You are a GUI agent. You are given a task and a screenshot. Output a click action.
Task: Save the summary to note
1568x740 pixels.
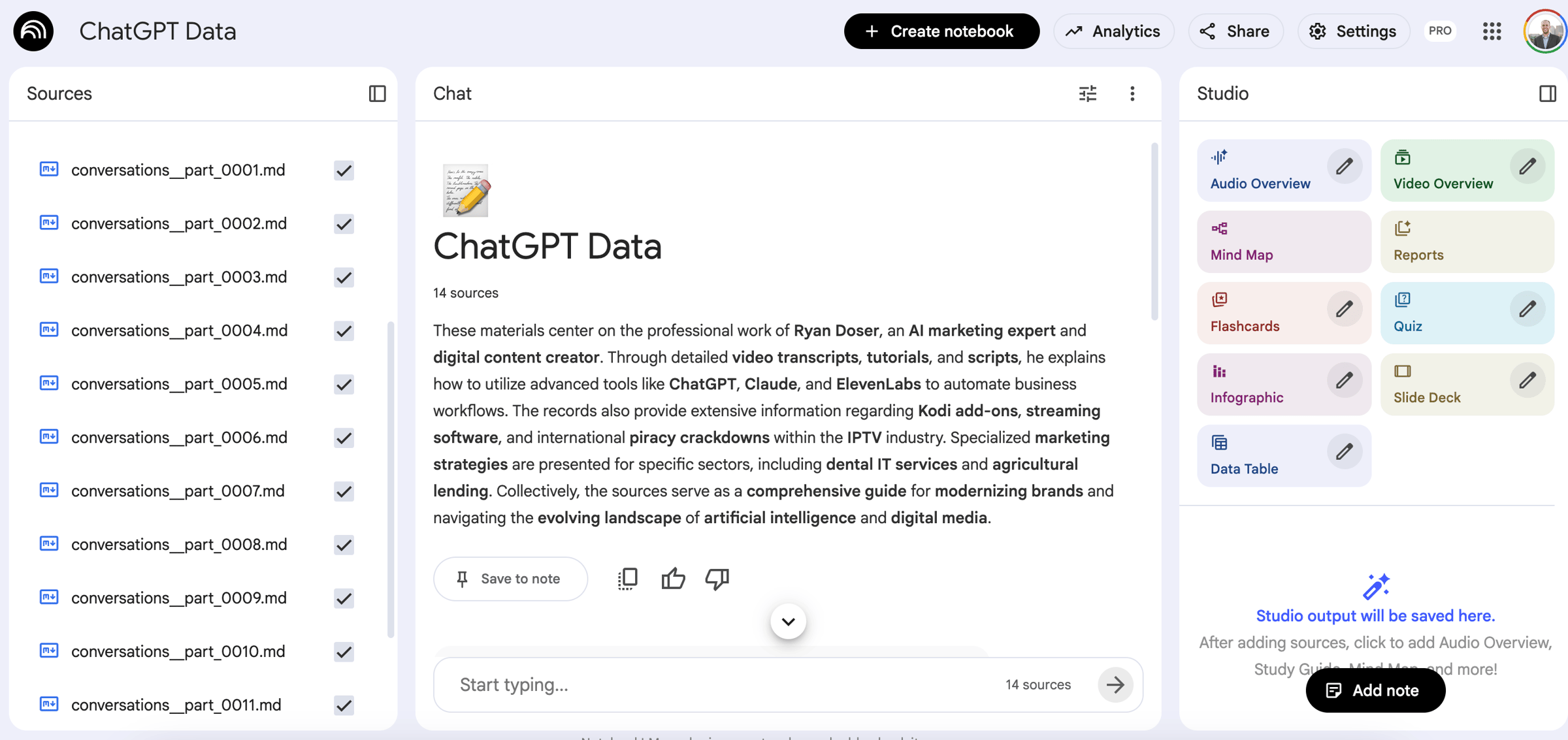510,579
